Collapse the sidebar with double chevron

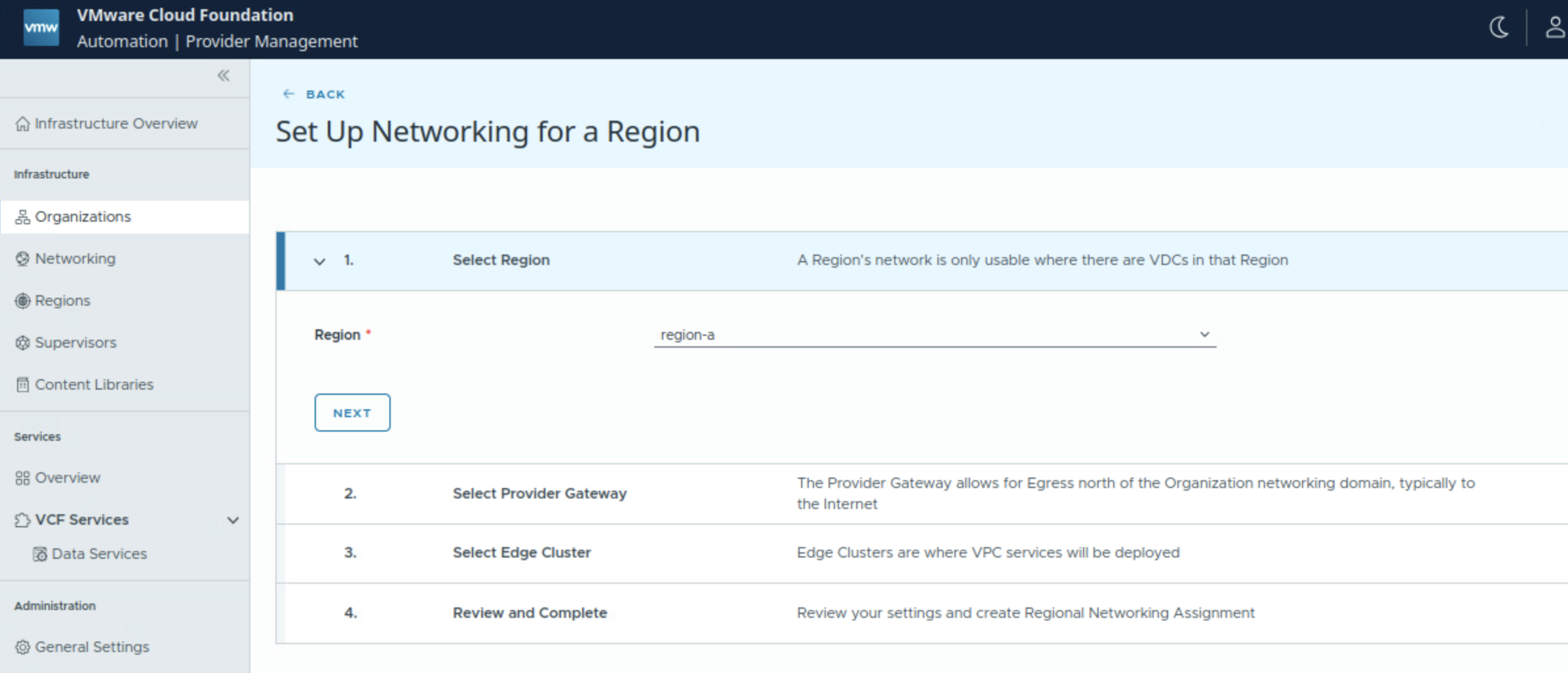coord(224,75)
